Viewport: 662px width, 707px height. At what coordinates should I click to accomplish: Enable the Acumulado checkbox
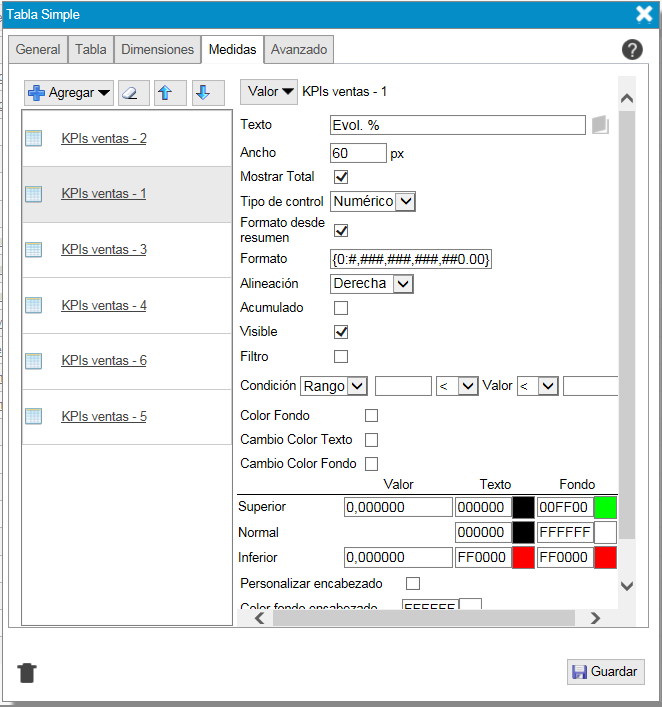[x=341, y=308]
